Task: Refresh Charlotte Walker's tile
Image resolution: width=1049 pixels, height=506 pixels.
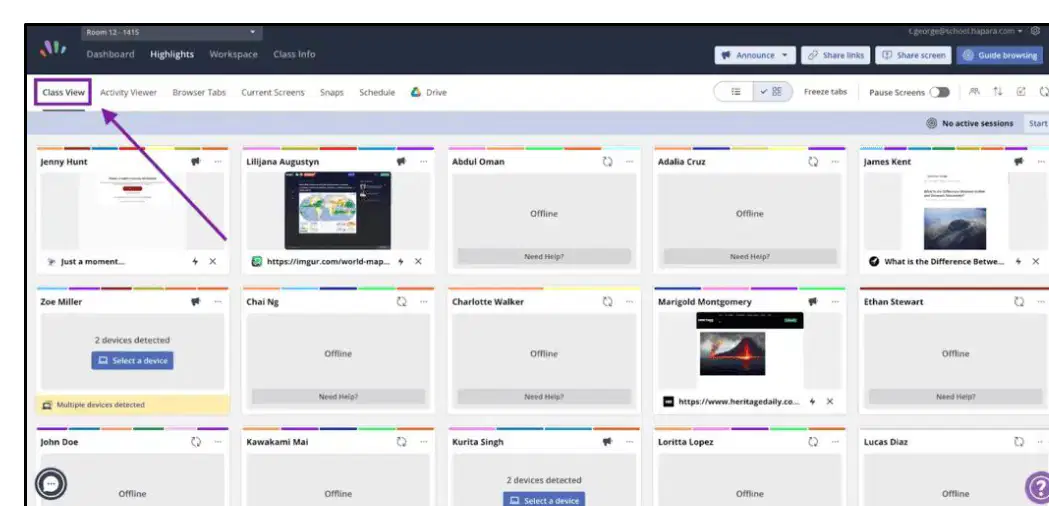Action: (607, 302)
